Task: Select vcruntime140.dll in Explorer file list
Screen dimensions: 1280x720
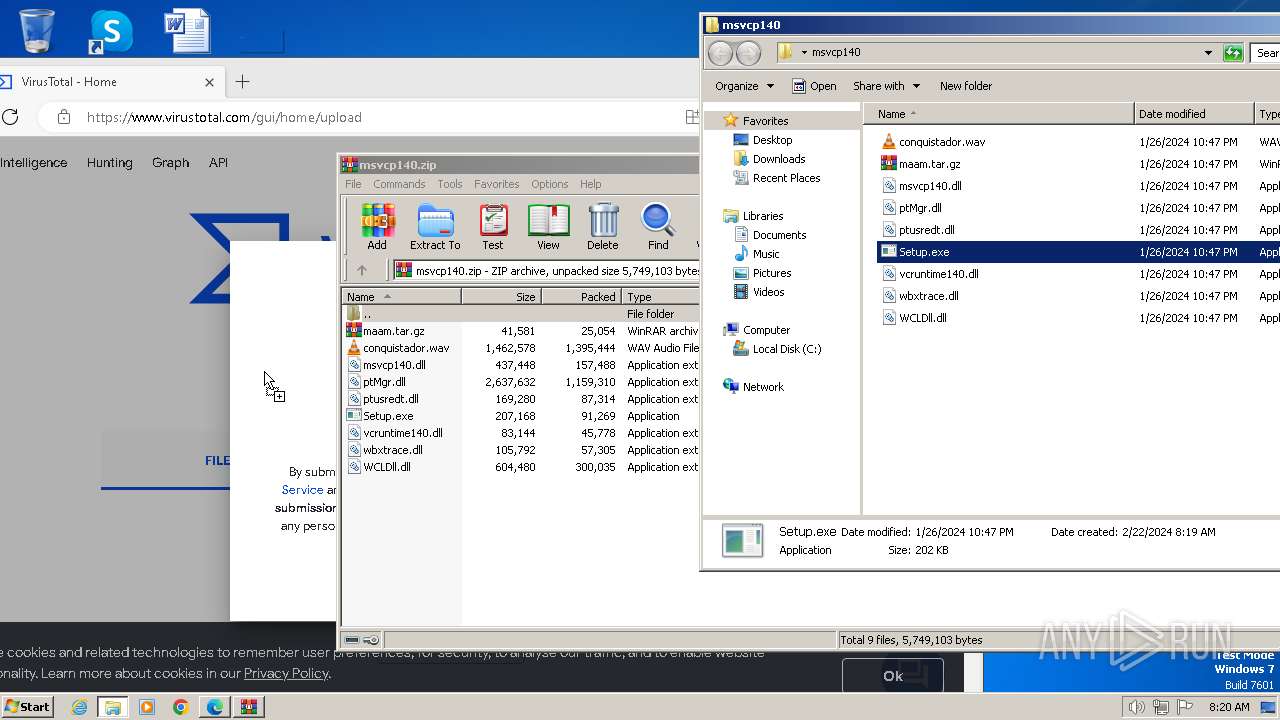Action: (938, 274)
